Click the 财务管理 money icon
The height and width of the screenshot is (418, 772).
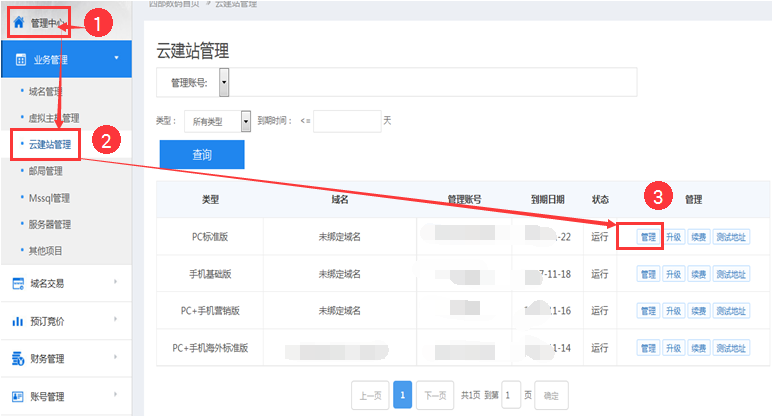tap(17, 359)
